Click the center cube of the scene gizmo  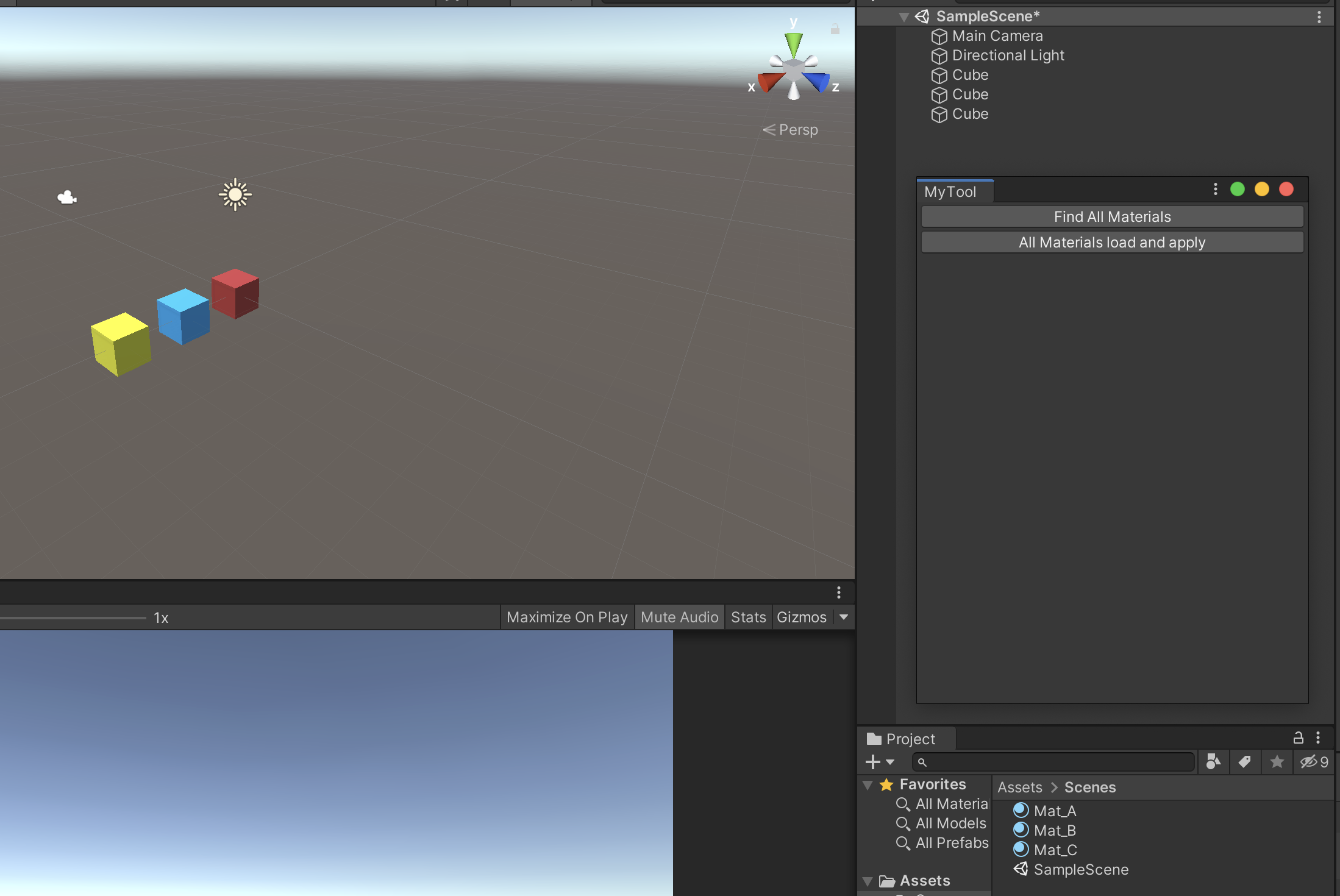point(793,69)
